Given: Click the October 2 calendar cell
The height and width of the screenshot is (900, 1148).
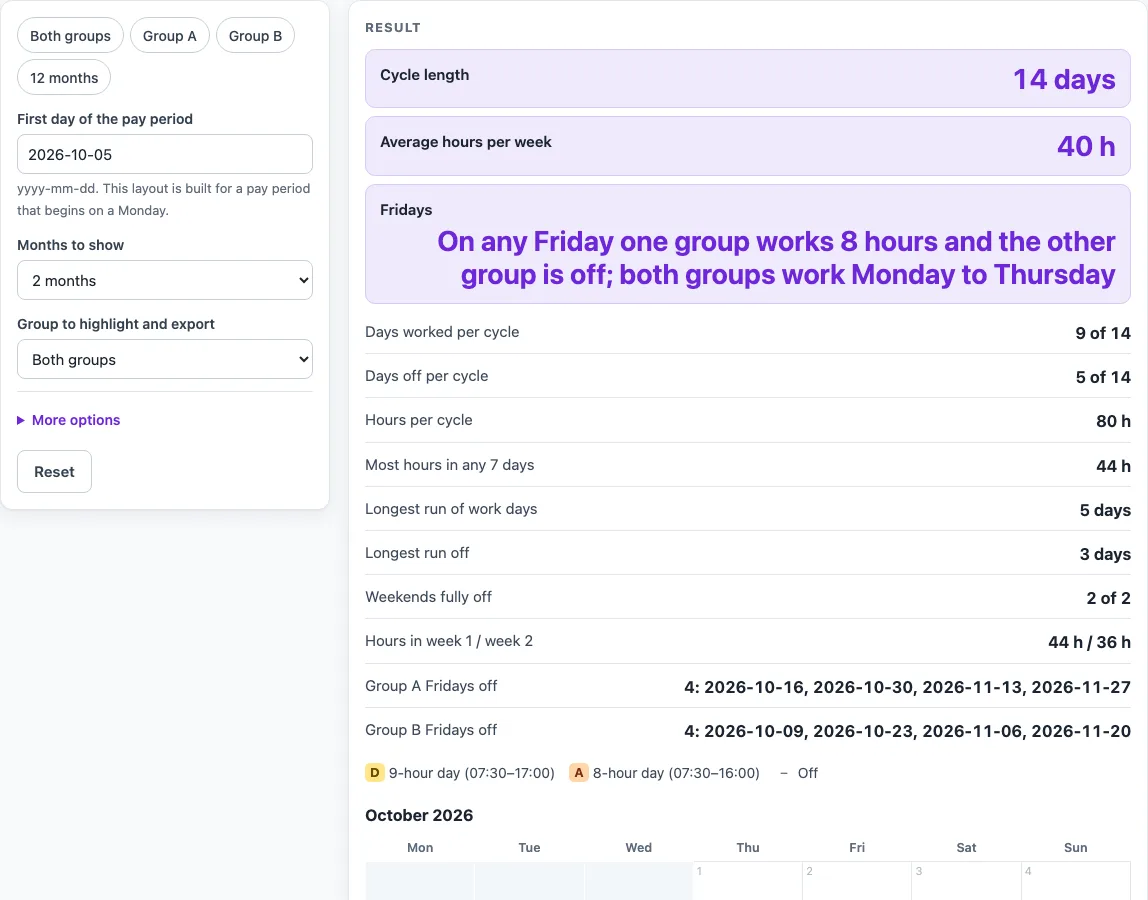Looking at the screenshot, I should pos(857,881).
